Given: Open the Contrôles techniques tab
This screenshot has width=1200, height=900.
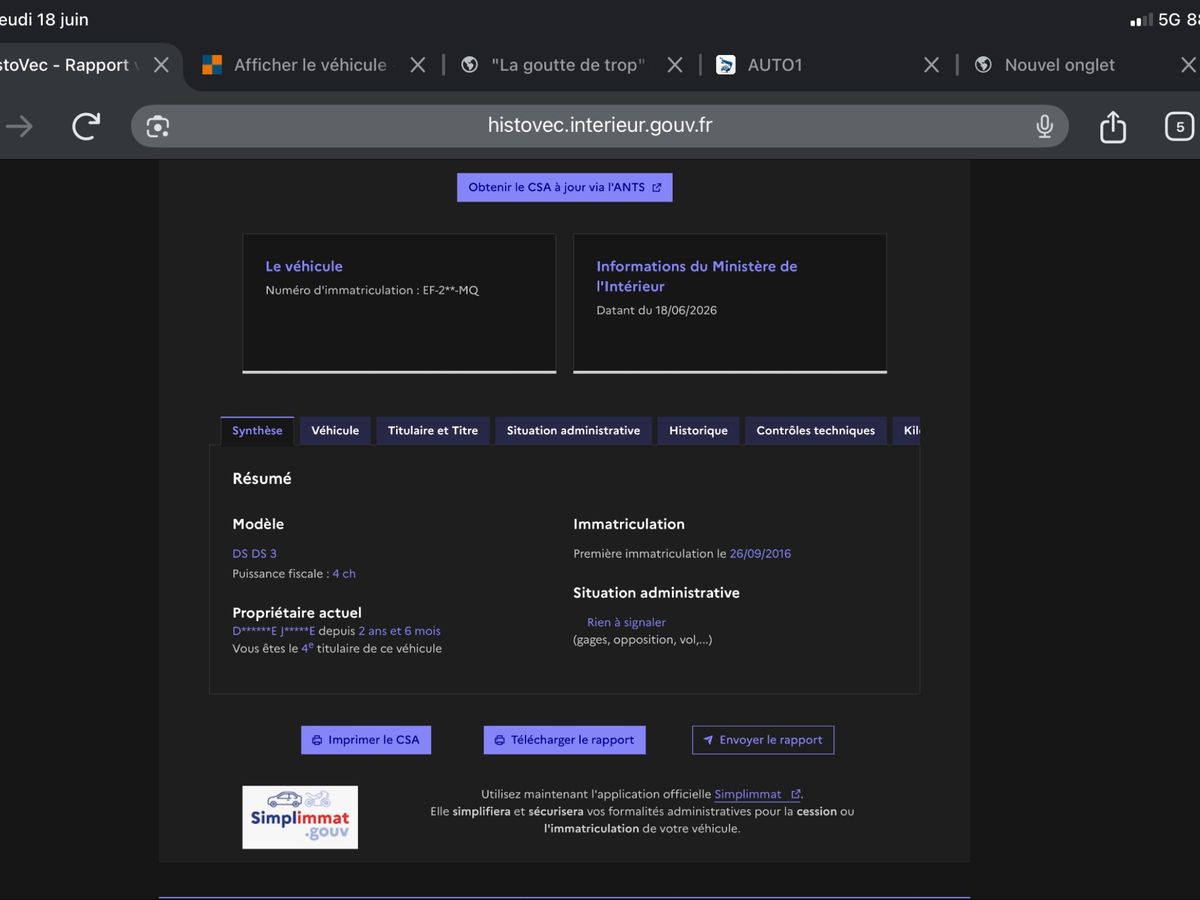Looking at the screenshot, I should [x=815, y=431].
